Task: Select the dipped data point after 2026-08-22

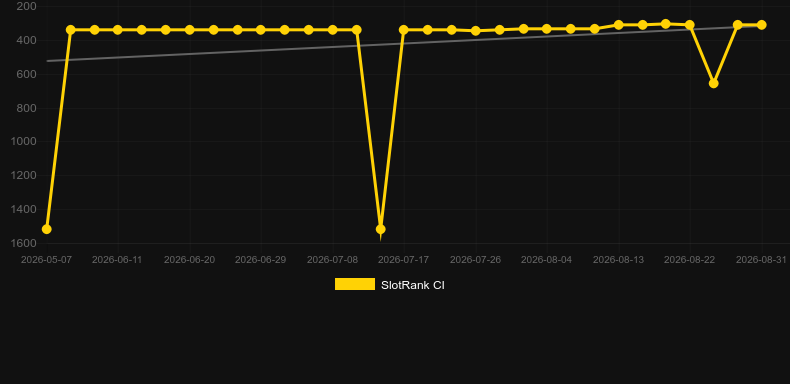Action: (x=713, y=83)
